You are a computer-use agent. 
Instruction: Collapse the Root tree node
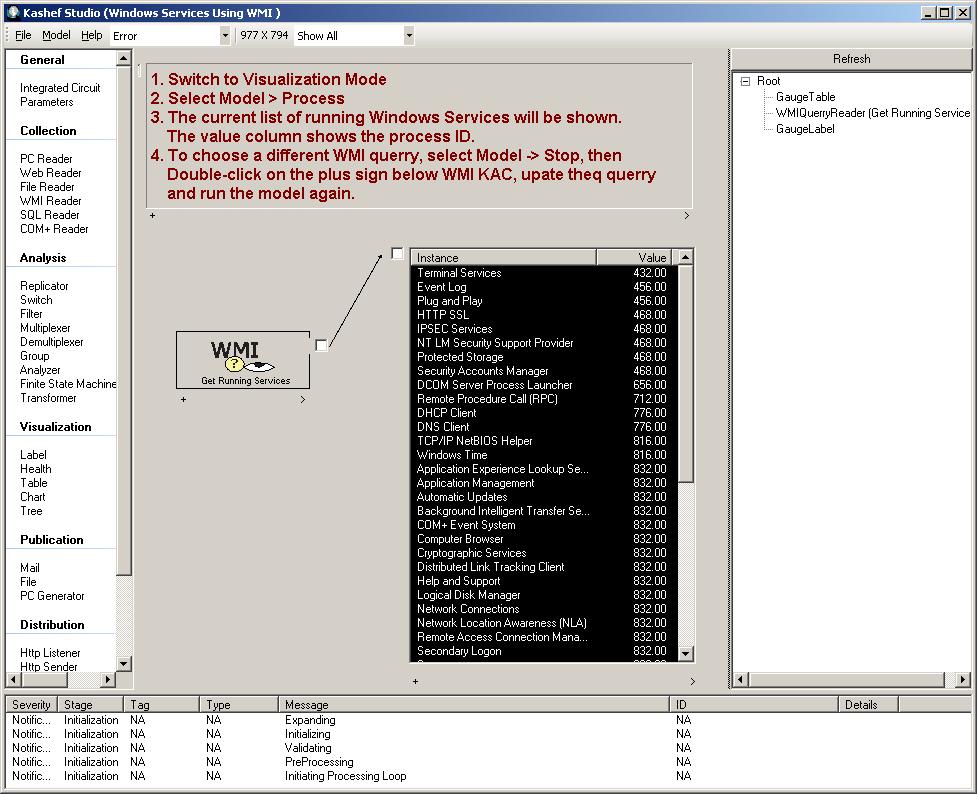pos(745,82)
